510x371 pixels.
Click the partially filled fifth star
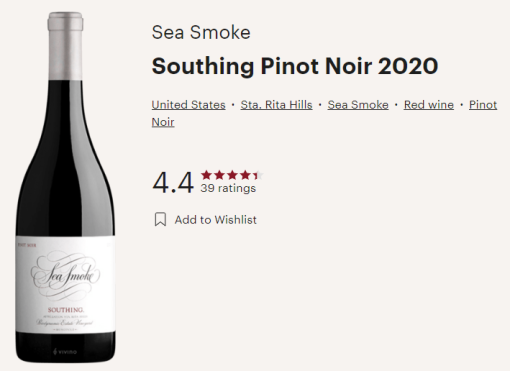point(258,175)
